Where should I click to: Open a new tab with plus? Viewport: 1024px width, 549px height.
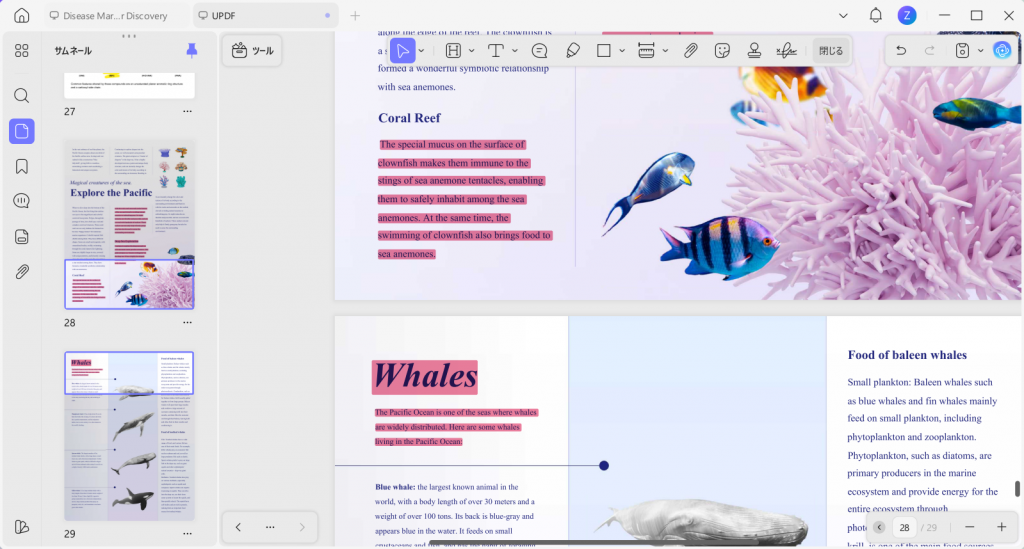(355, 15)
